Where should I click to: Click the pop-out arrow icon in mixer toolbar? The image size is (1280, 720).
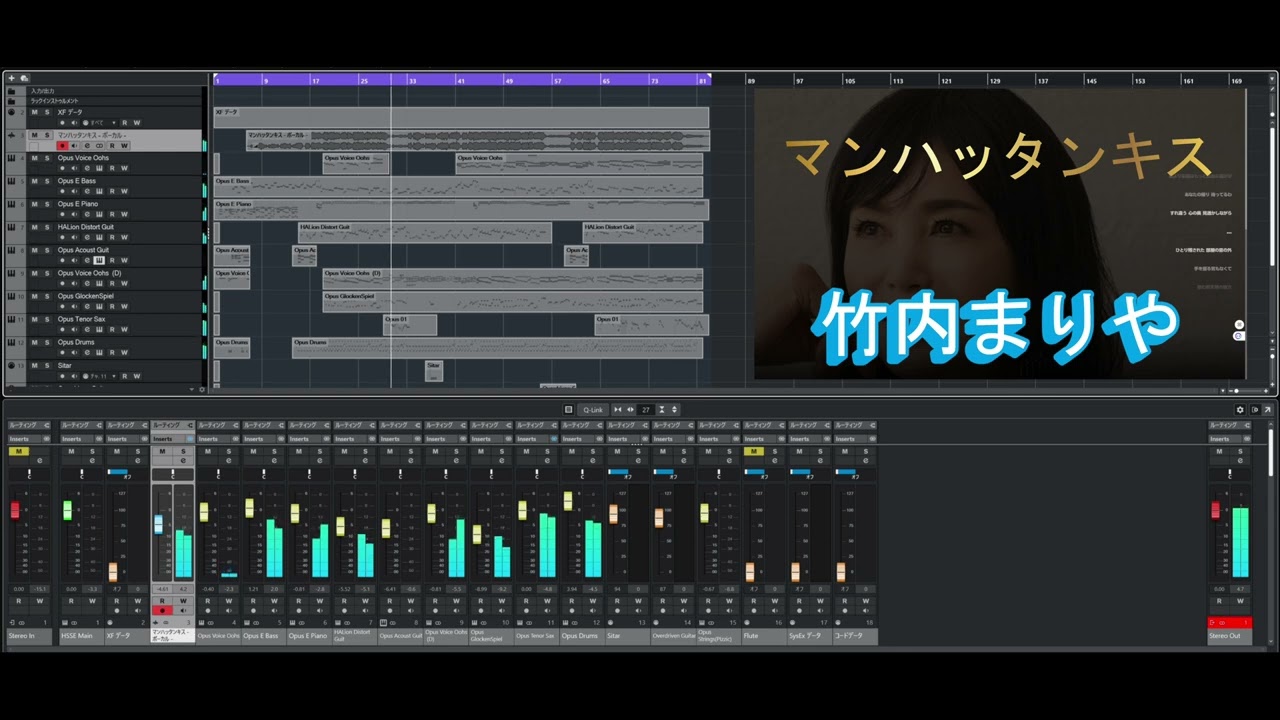point(1267,409)
